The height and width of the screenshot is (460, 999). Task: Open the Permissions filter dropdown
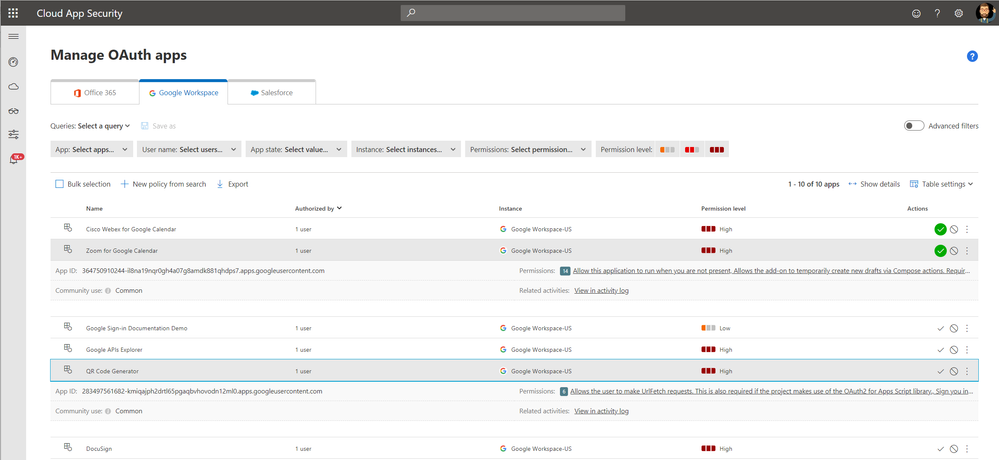click(x=528, y=150)
